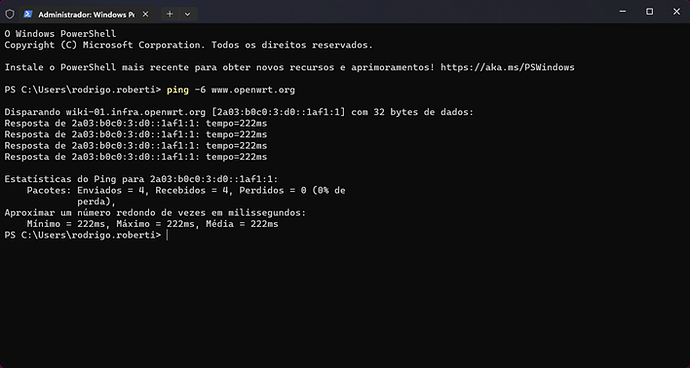Click 'Média = 222ms' value

coord(242,224)
